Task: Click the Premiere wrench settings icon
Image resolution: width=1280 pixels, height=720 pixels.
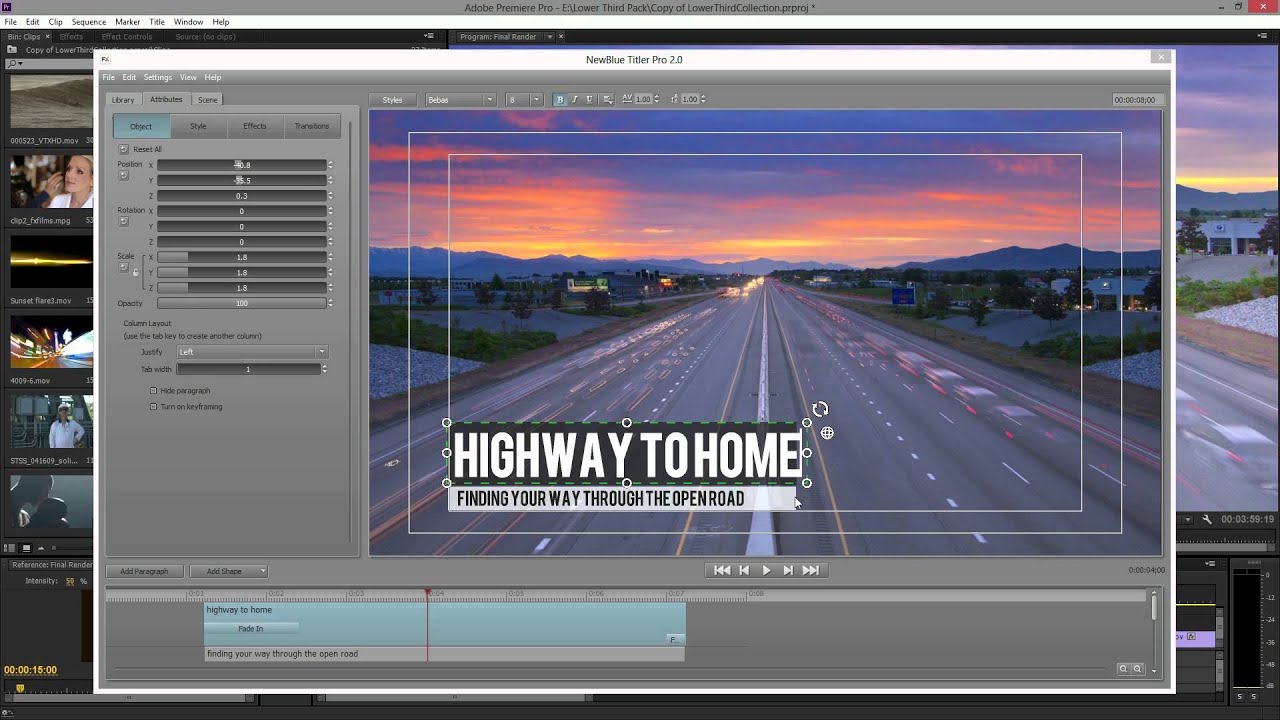Action: click(x=1207, y=519)
